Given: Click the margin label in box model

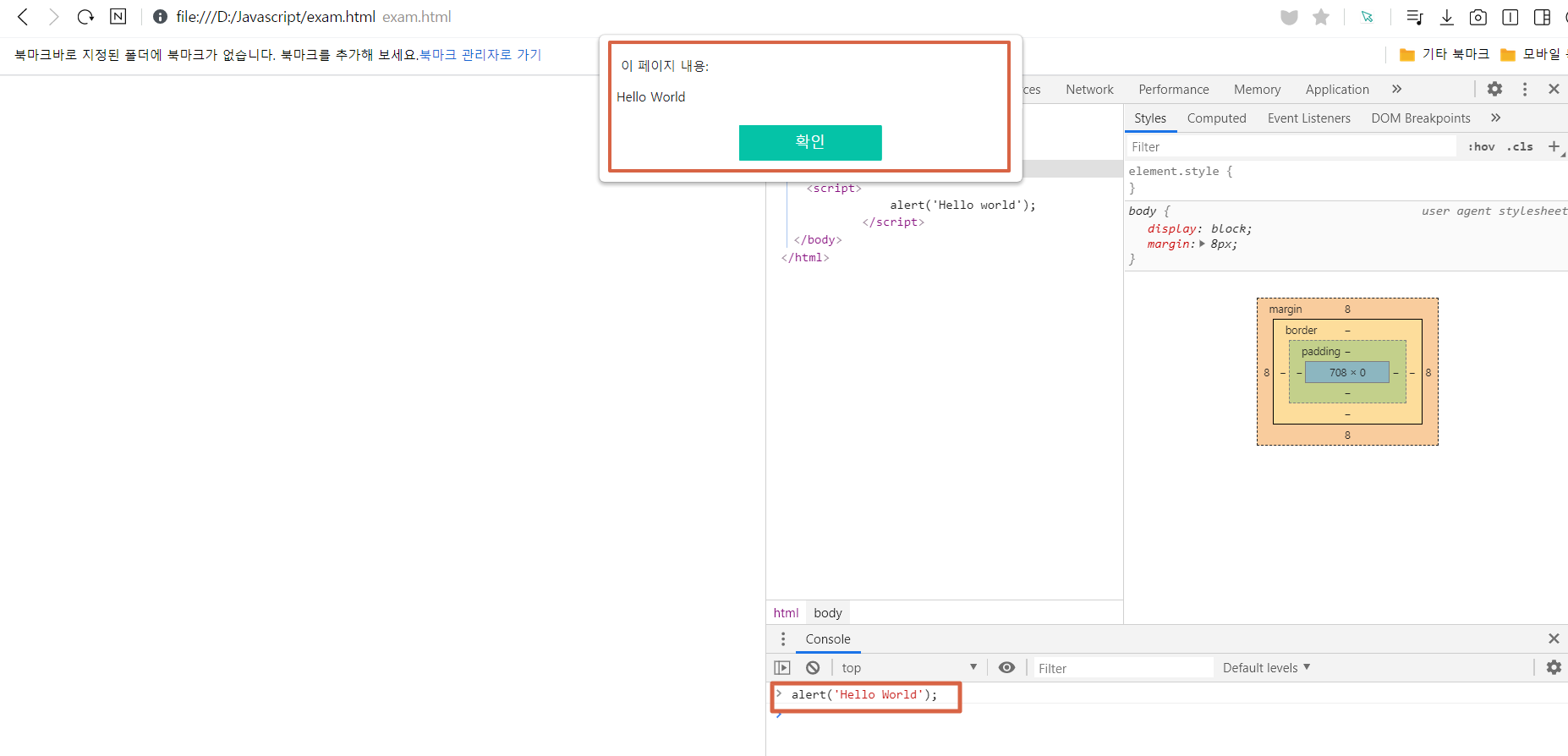Looking at the screenshot, I should pyautogui.click(x=1286, y=309).
